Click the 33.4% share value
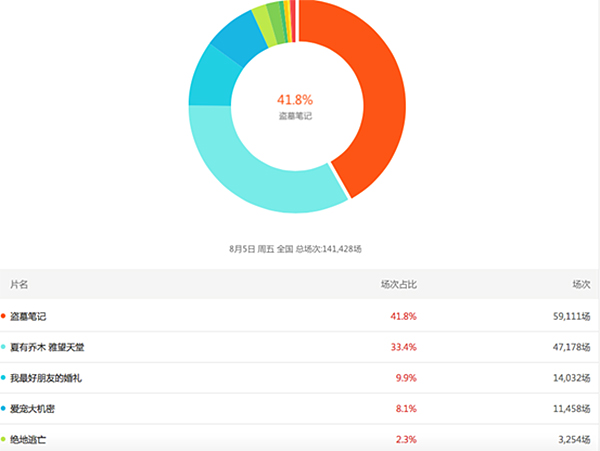600x451 pixels. (x=404, y=347)
